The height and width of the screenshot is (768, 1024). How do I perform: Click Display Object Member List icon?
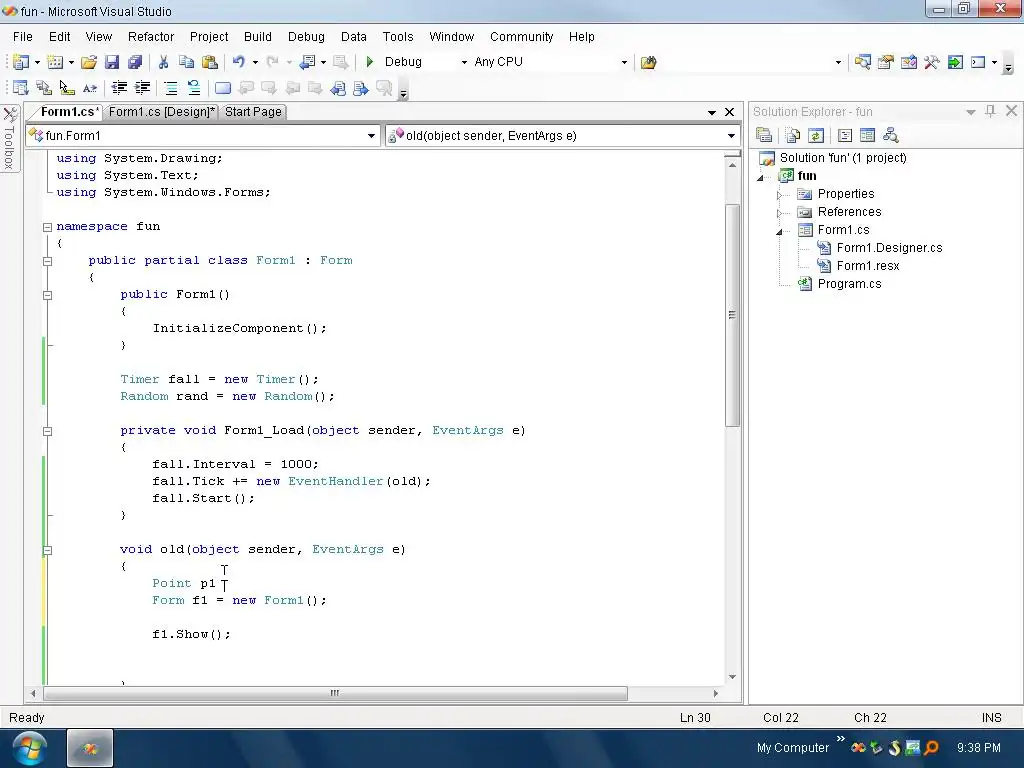(x=21, y=88)
